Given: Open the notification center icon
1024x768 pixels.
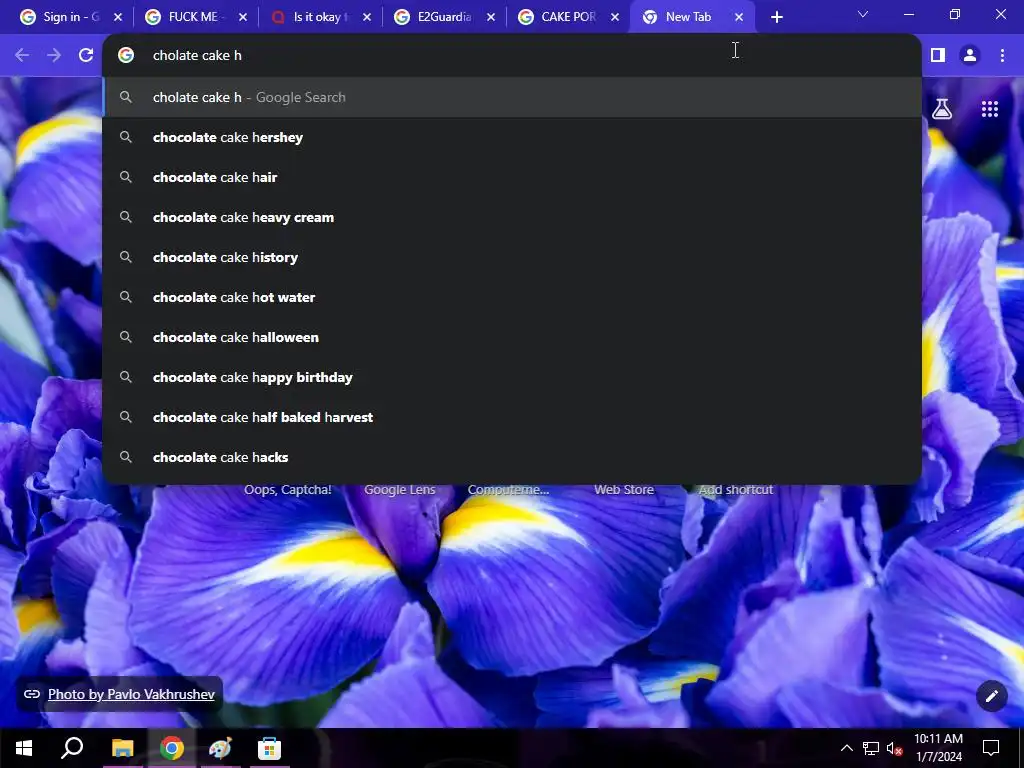Looking at the screenshot, I should (991, 748).
